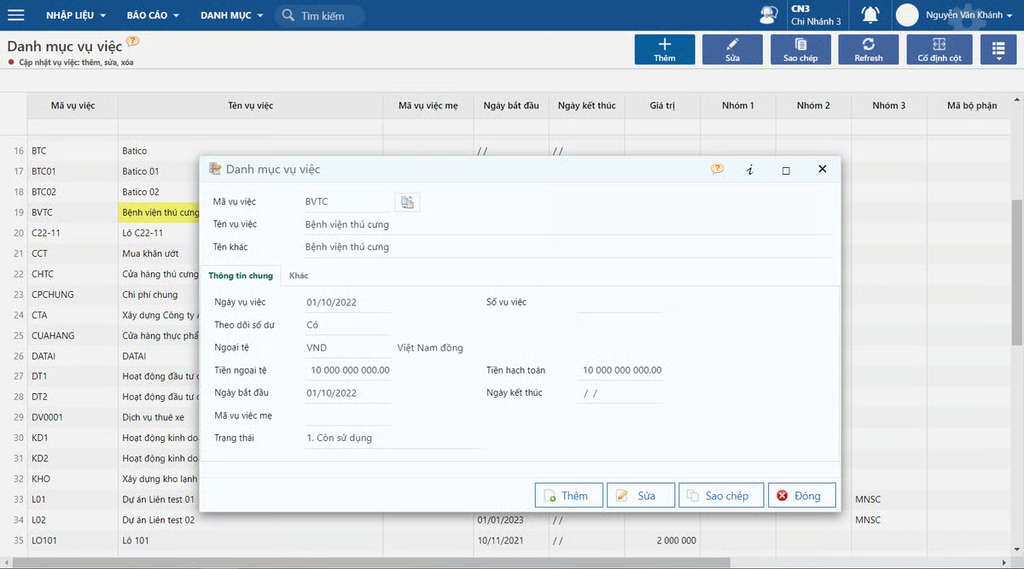
Task: Select the row with code C22-11
Action: click(46, 233)
